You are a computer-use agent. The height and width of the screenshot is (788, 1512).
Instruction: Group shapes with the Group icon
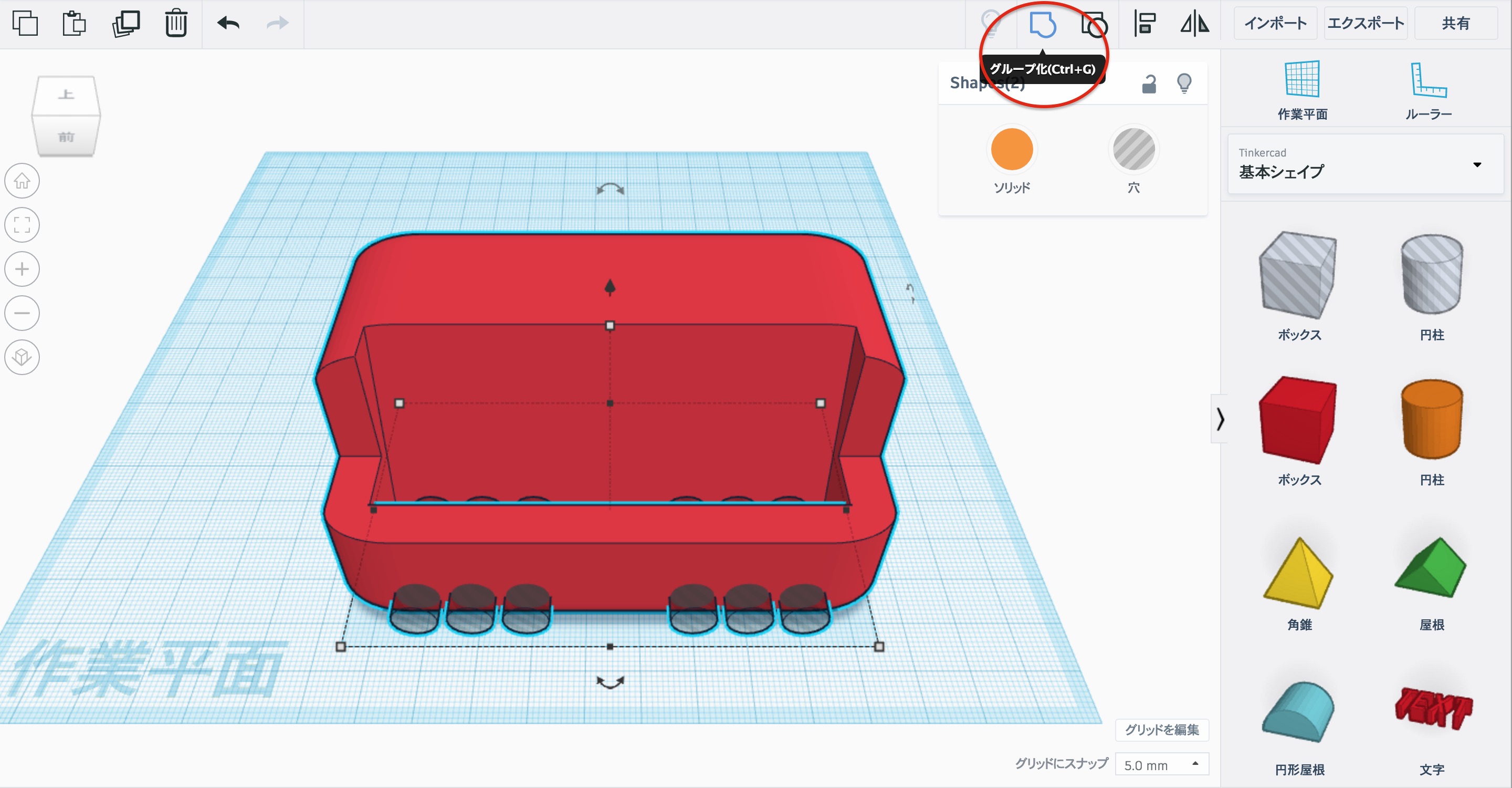pyautogui.click(x=1043, y=25)
